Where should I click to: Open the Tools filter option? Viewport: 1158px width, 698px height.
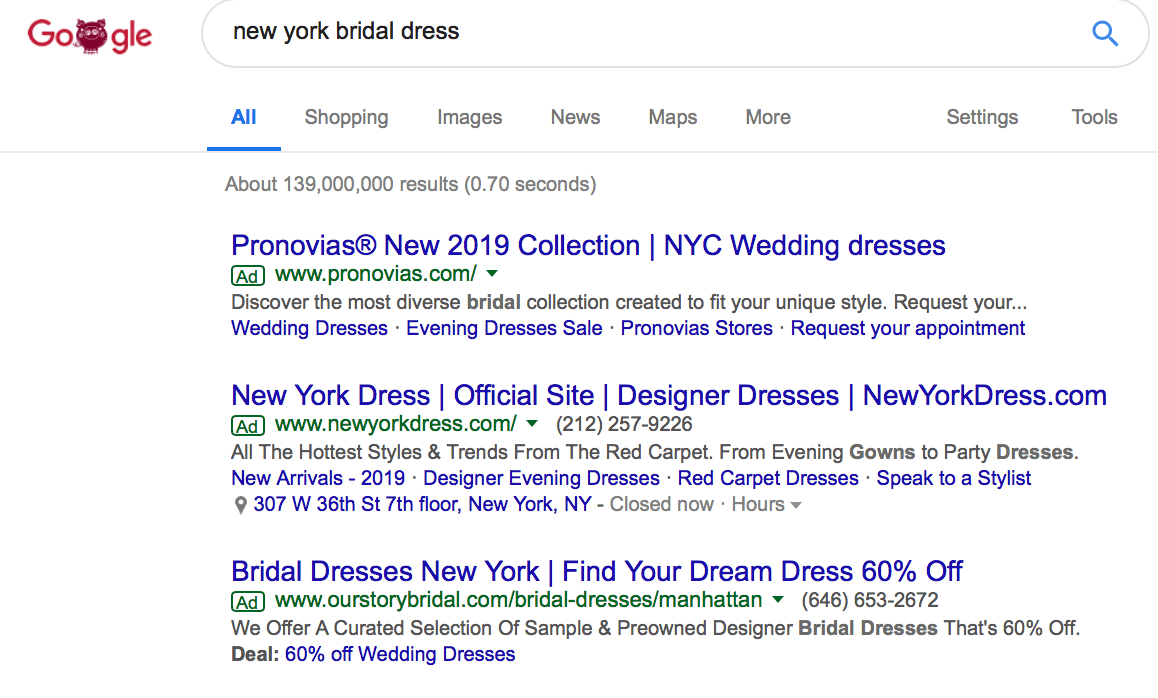[x=1094, y=117]
